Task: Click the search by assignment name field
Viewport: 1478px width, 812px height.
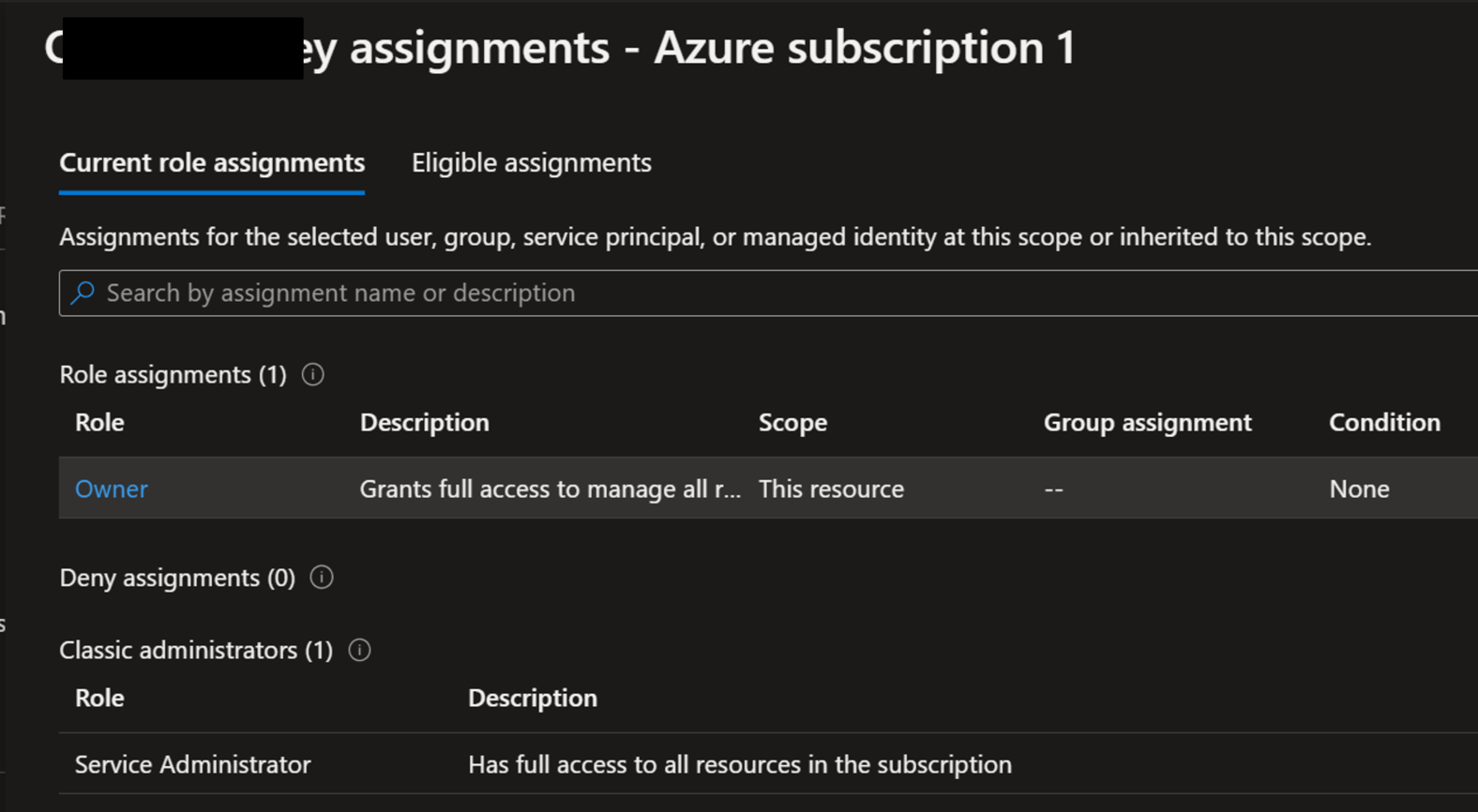Action: 768,293
